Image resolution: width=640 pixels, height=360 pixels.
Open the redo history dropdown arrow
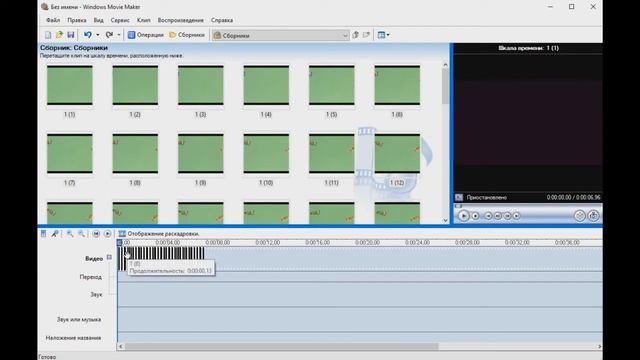point(119,35)
